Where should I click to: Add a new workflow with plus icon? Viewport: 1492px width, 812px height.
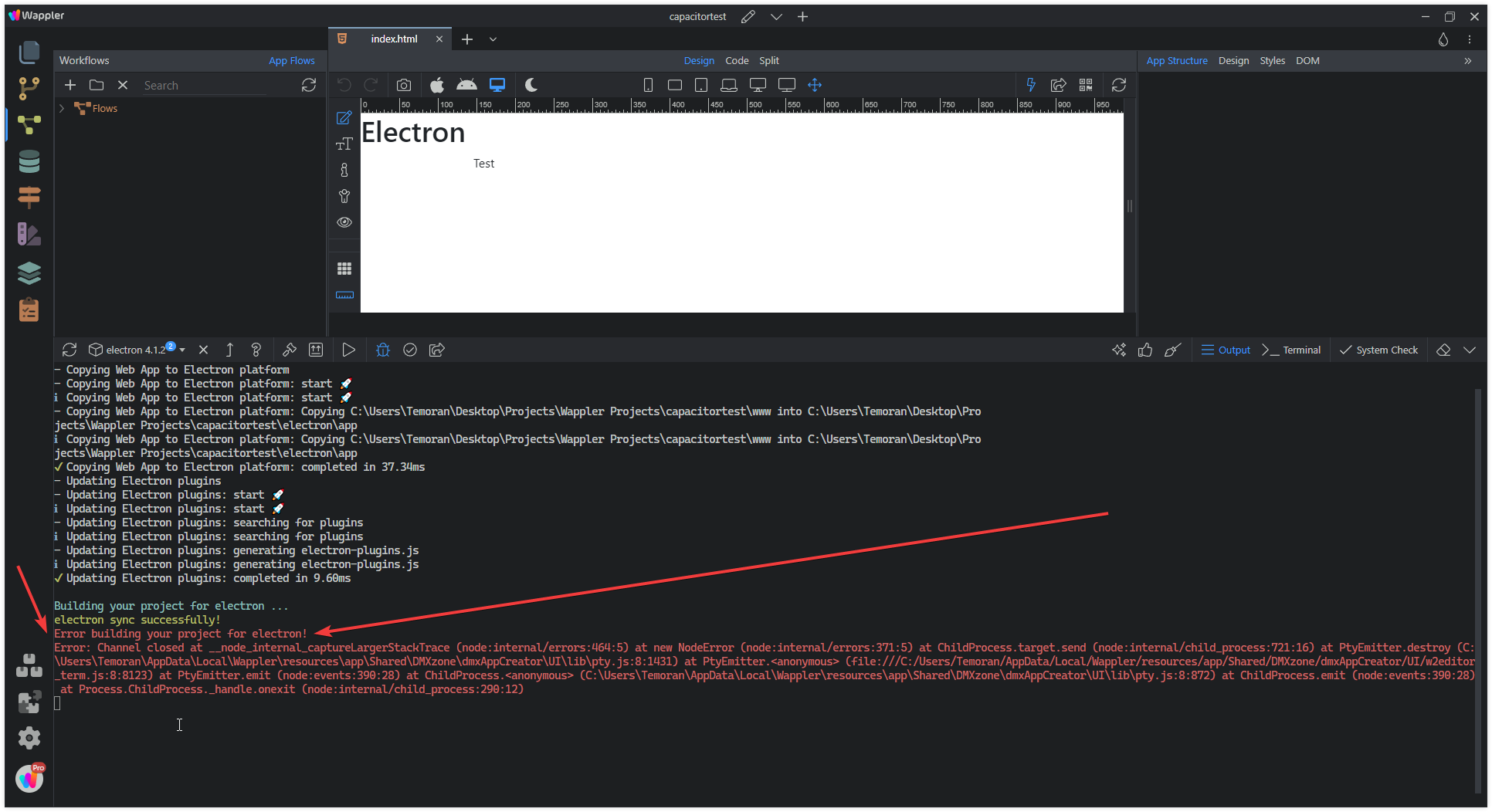pyautogui.click(x=70, y=85)
